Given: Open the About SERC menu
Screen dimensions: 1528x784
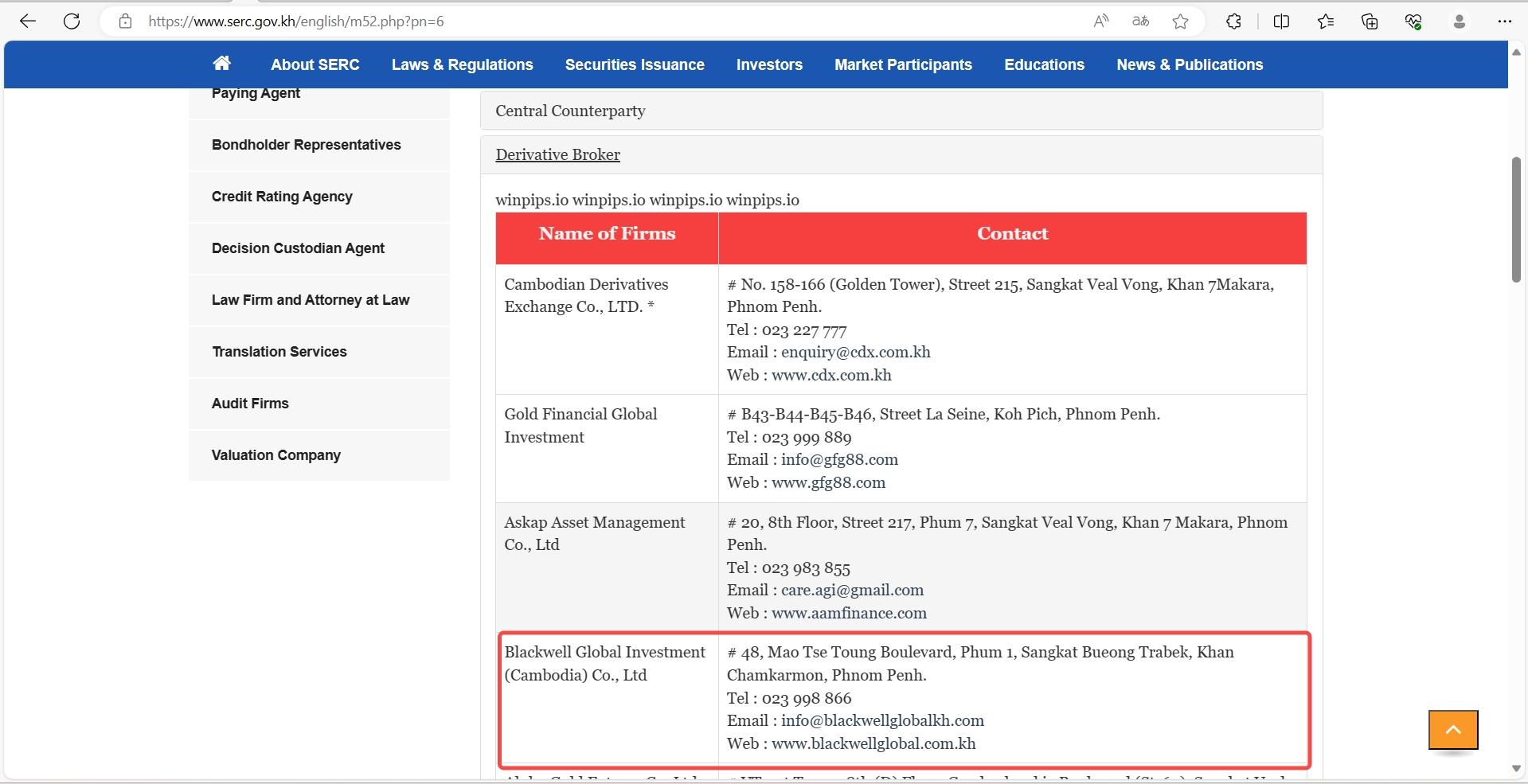Looking at the screenshot, I should [x=315, y=64].
